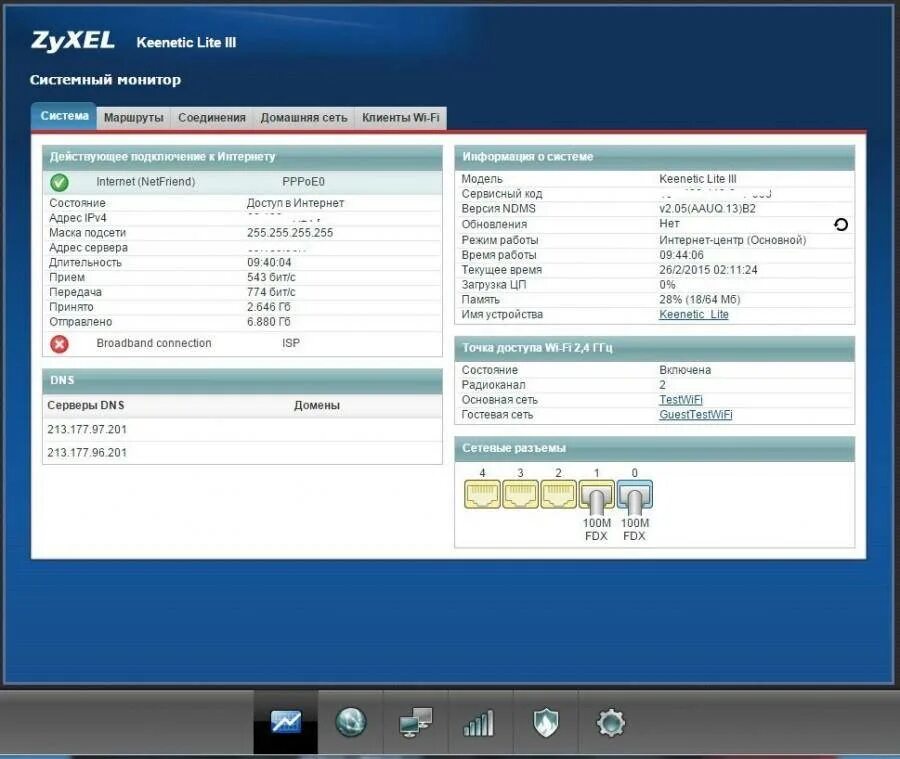Click the ZyXEL logo

pos(73,41)
